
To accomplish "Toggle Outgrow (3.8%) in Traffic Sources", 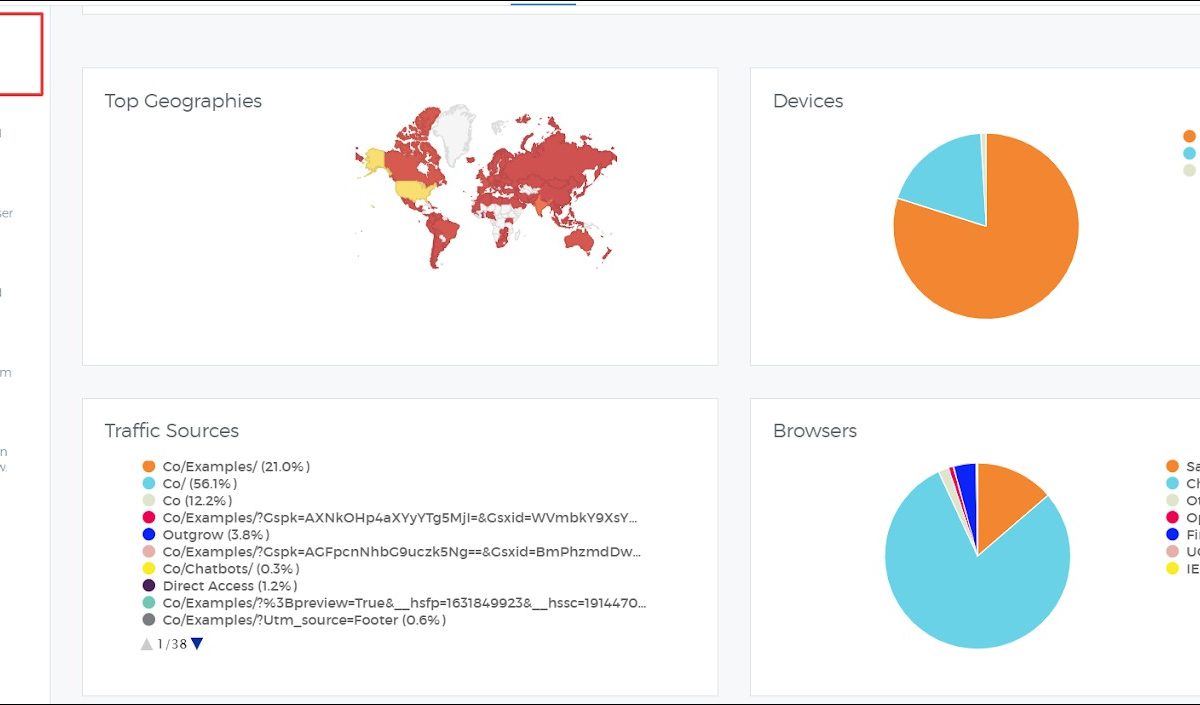I will [x=215, y=534].
